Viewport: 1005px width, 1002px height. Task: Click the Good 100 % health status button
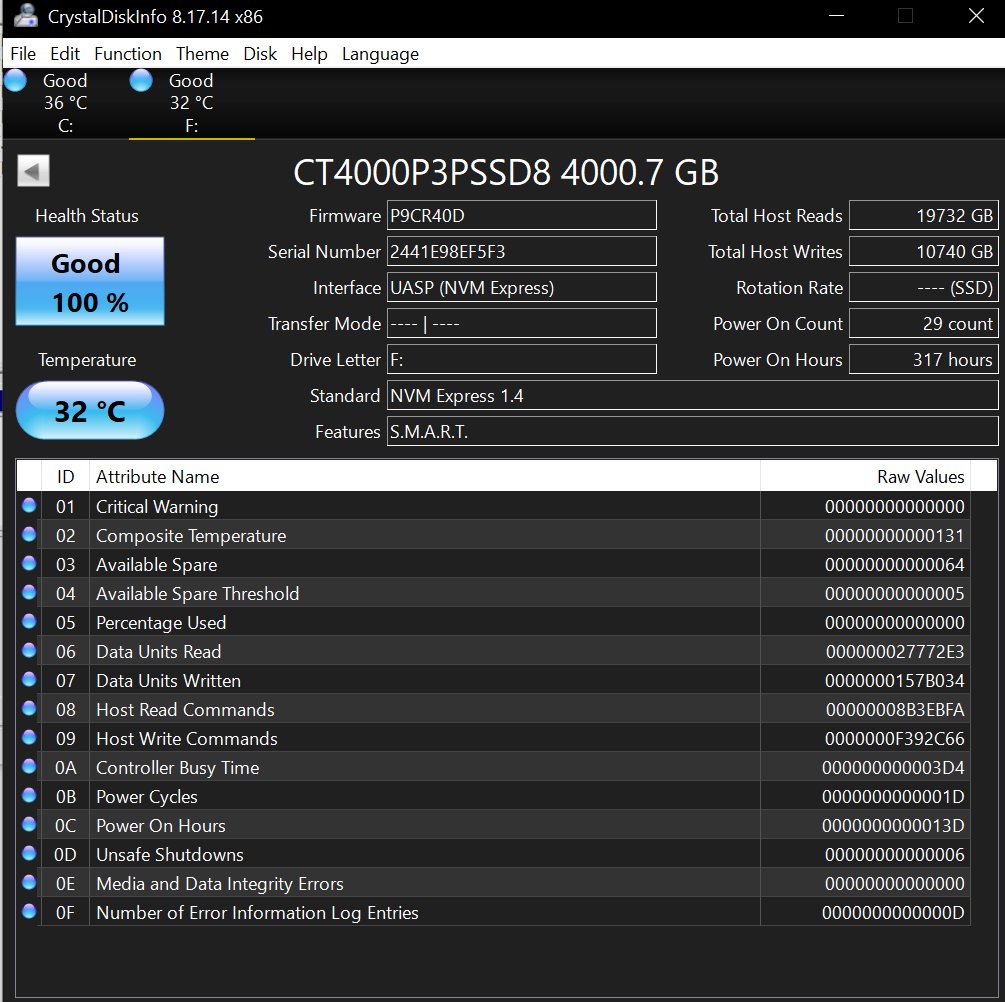click(x=90, y=281)
